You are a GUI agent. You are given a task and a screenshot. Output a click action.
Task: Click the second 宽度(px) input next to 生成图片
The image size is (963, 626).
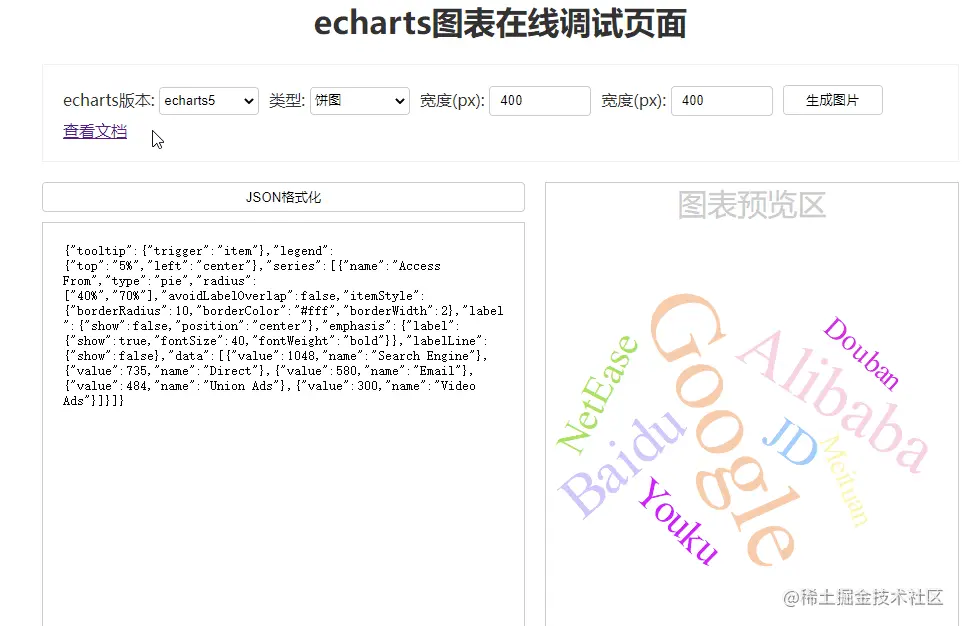tap(722, 101)
